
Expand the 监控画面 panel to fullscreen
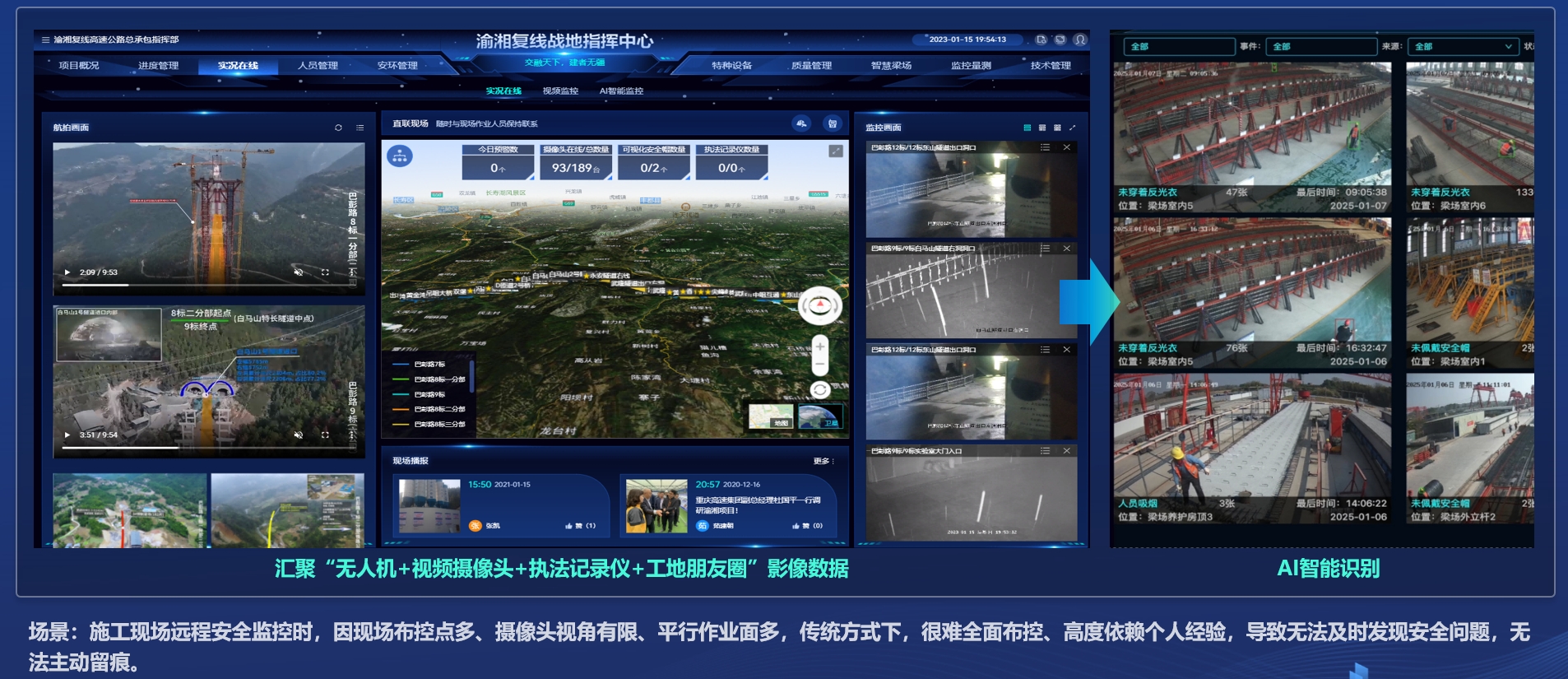pyautogui.click(x=1072, y=128)
